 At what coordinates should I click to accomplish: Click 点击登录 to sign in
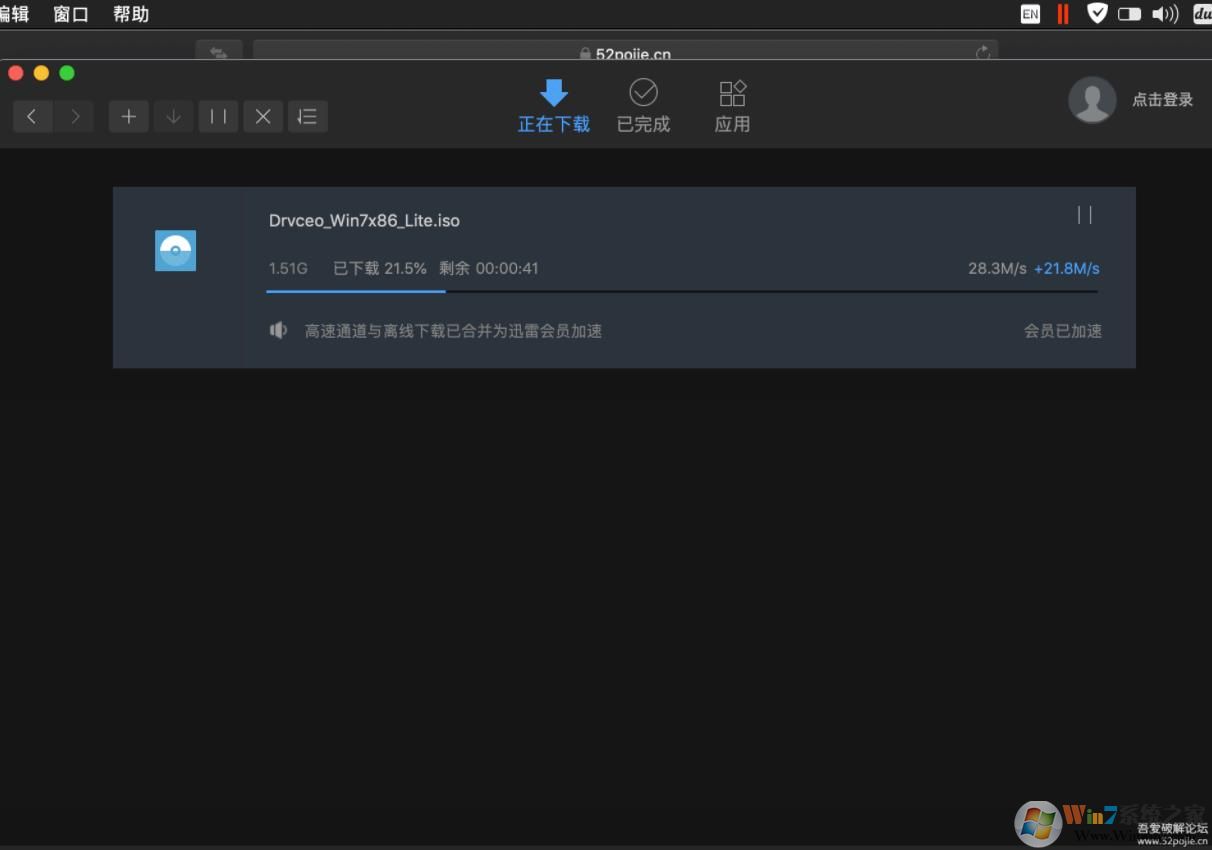tap(1162, 100)
